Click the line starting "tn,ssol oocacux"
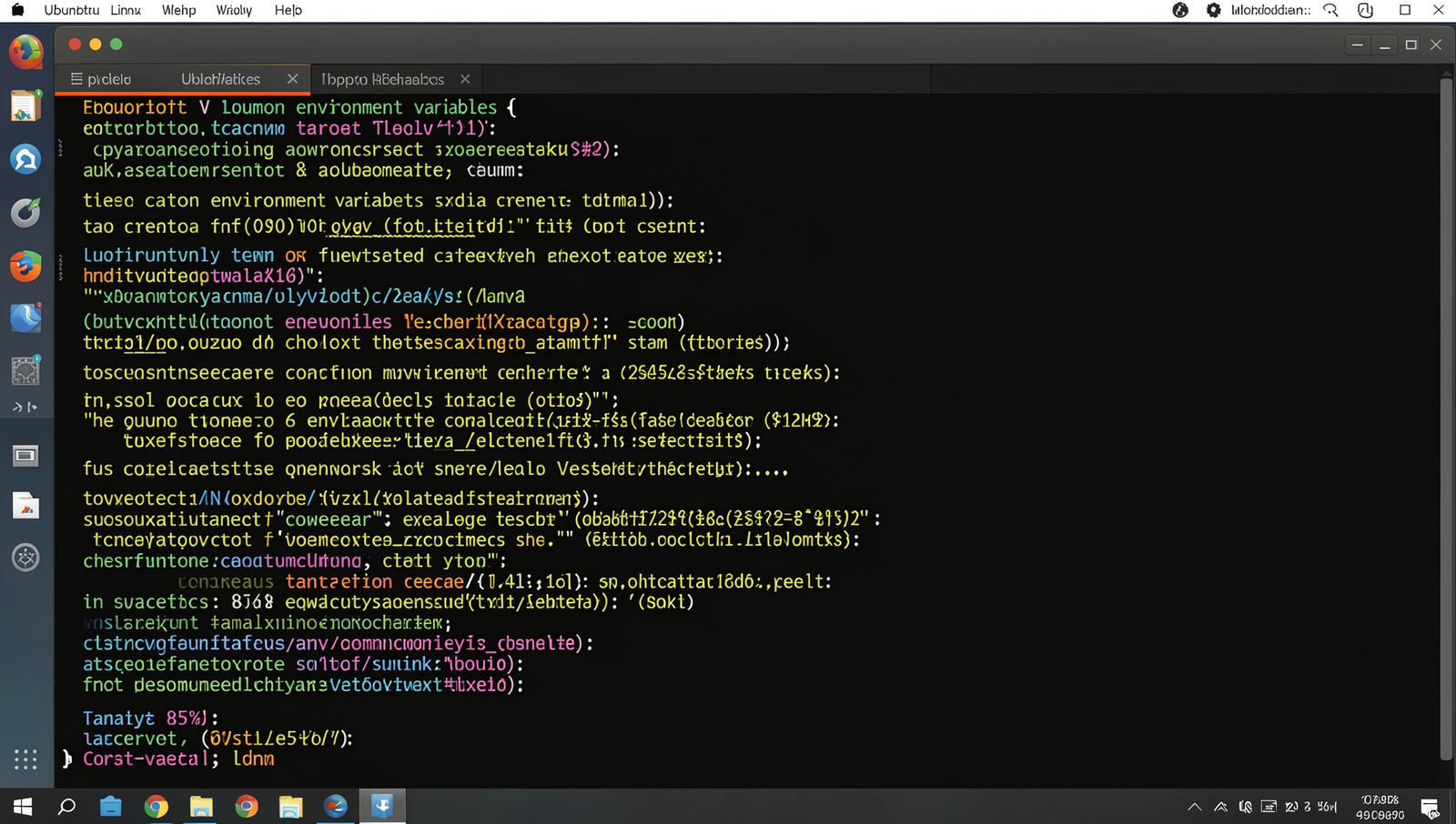1456x824 pixels. click(350, 400)
